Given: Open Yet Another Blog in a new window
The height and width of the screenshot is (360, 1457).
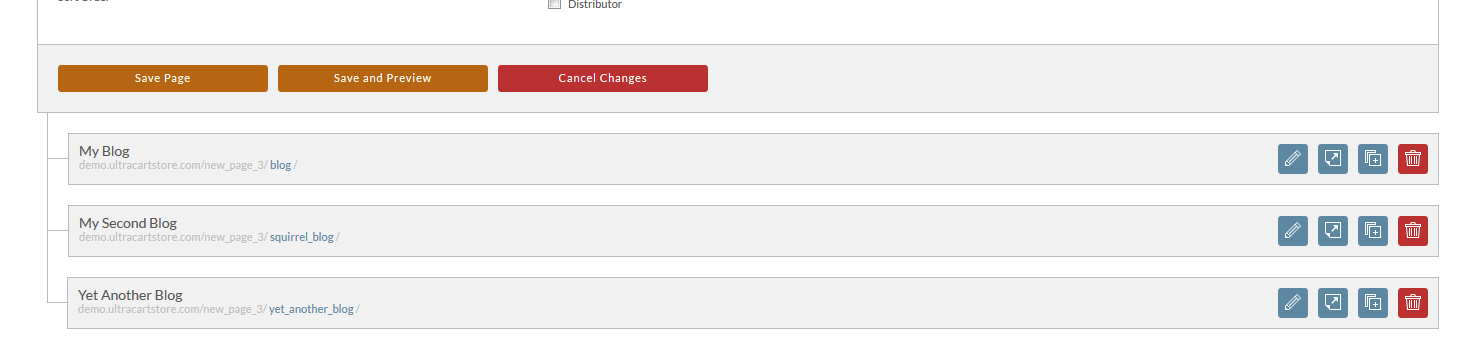Looking at the screenshot, I should coord(1333,303).
